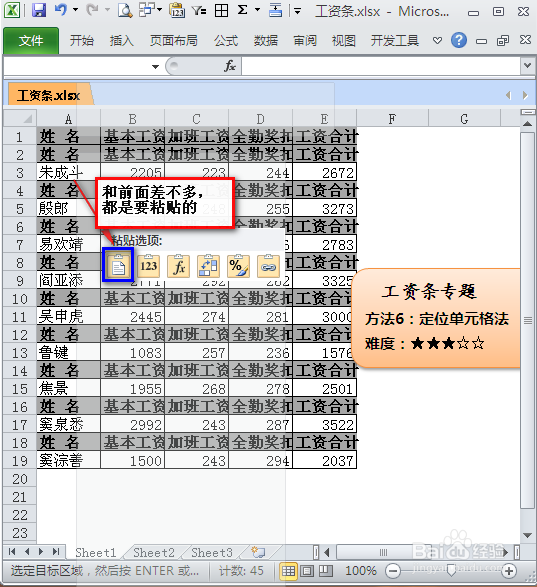
Task: Click the AutoSum sigma icon
Action: pos(243,10)
